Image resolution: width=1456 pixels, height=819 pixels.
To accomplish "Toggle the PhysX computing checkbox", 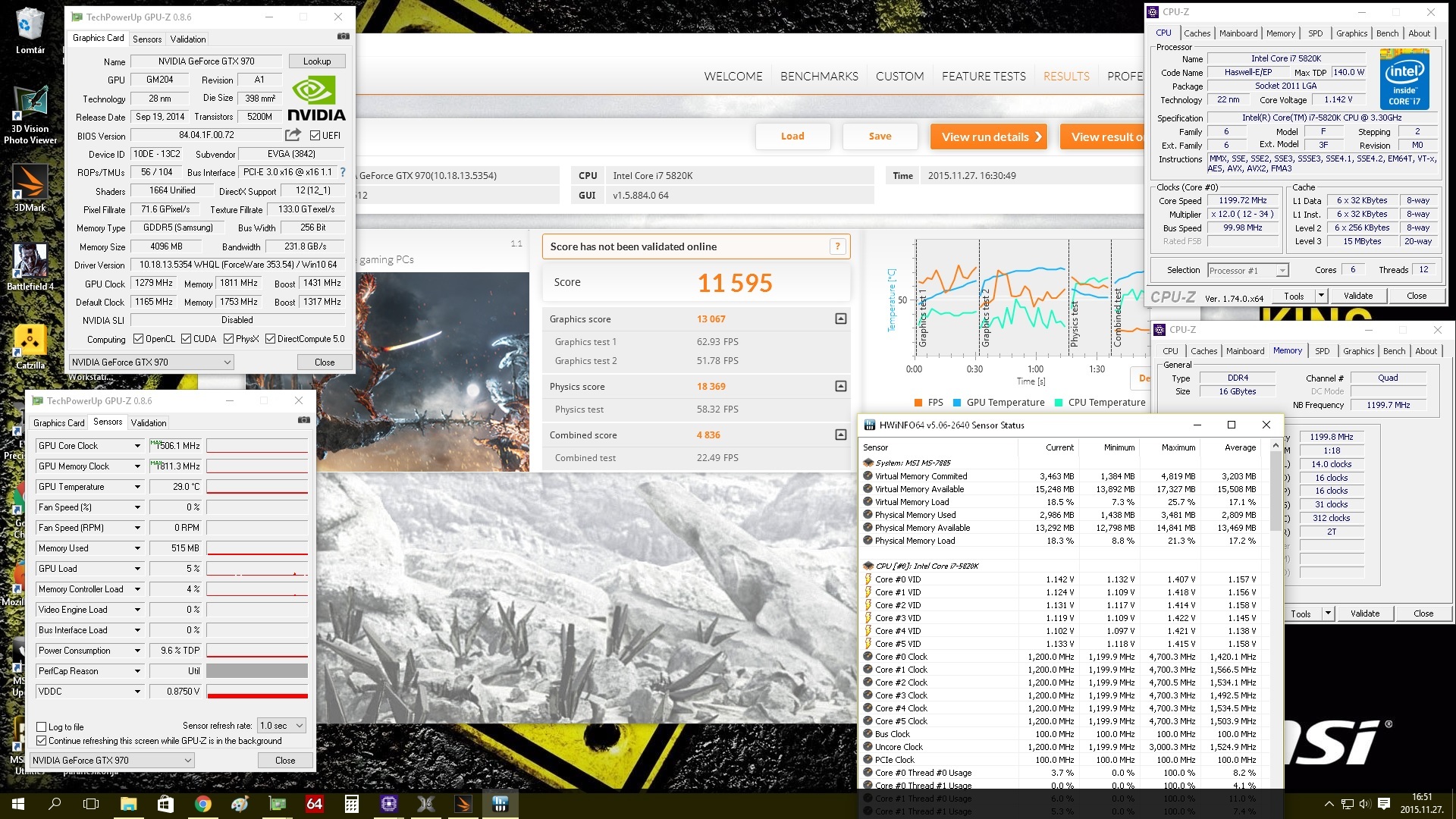I will (228, 339).
